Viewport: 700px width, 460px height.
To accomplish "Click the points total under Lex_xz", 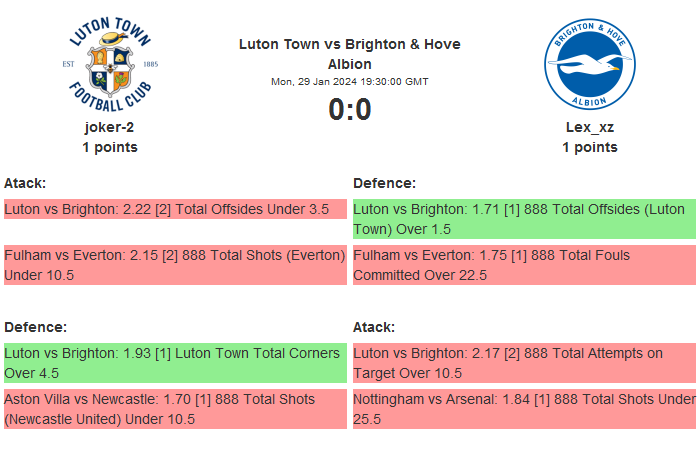I will (590, 147).
